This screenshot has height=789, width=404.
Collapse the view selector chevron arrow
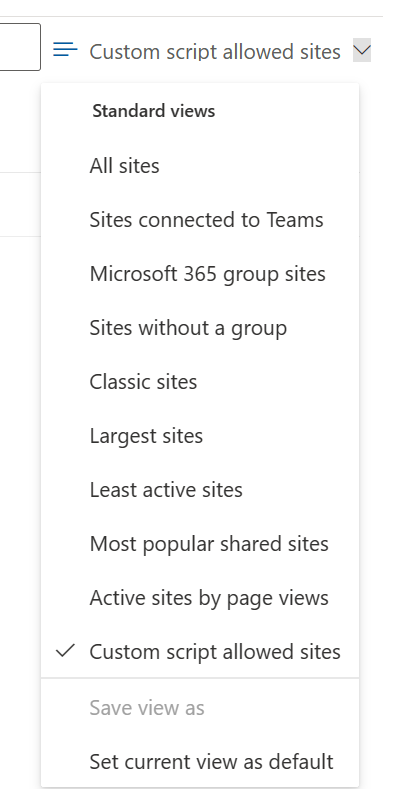point(362,50)
